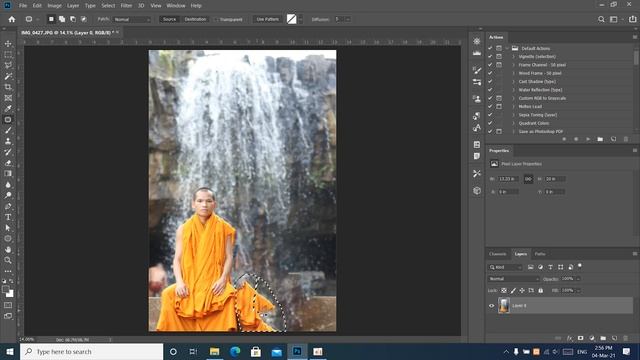Add layer style fx icon
640x360 pixels.
coord(570,338)
